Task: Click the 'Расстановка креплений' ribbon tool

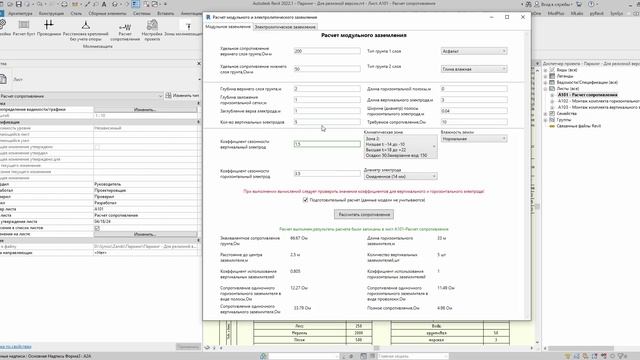Action: pos(86,31)
